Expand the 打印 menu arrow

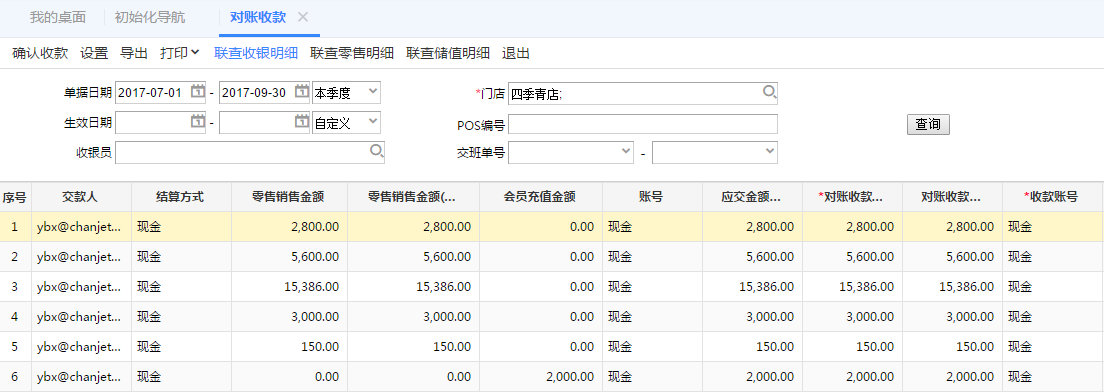[x=195, y=53]
